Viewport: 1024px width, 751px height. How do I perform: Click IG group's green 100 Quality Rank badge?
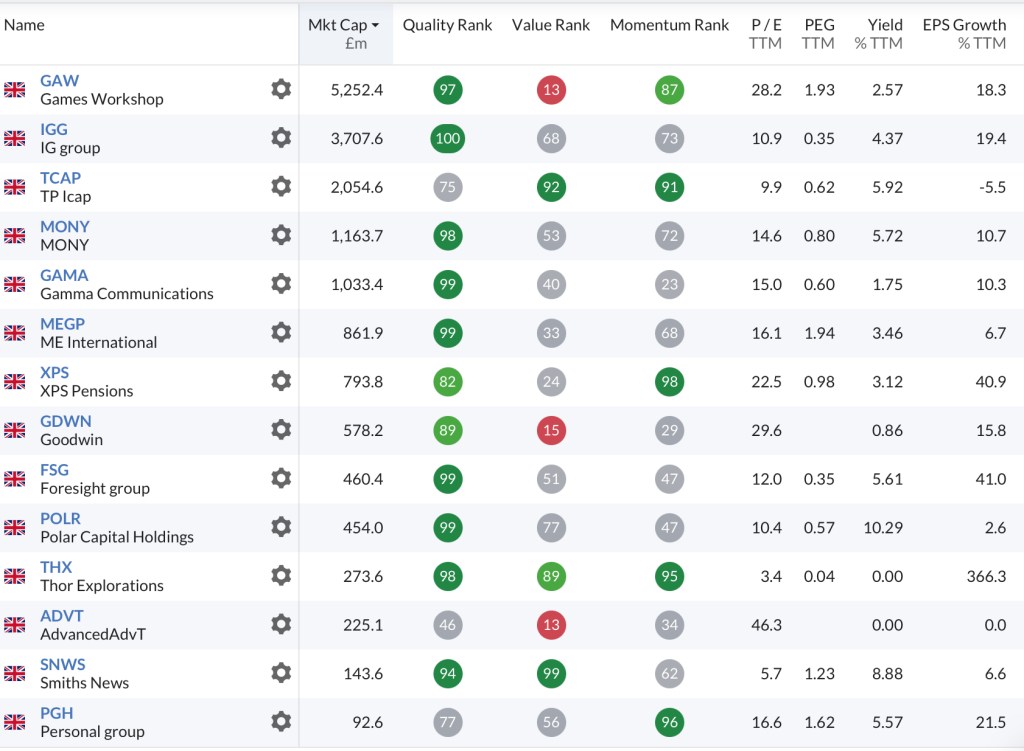coord(447,138)
